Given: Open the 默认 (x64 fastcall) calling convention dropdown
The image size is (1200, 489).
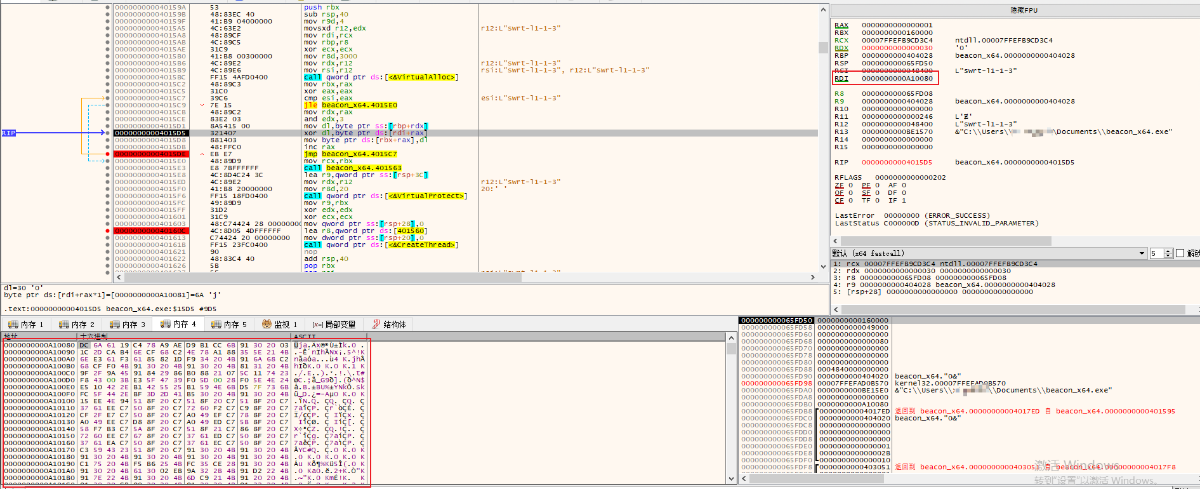Looking at the screenshot, I should coord(989,253).
